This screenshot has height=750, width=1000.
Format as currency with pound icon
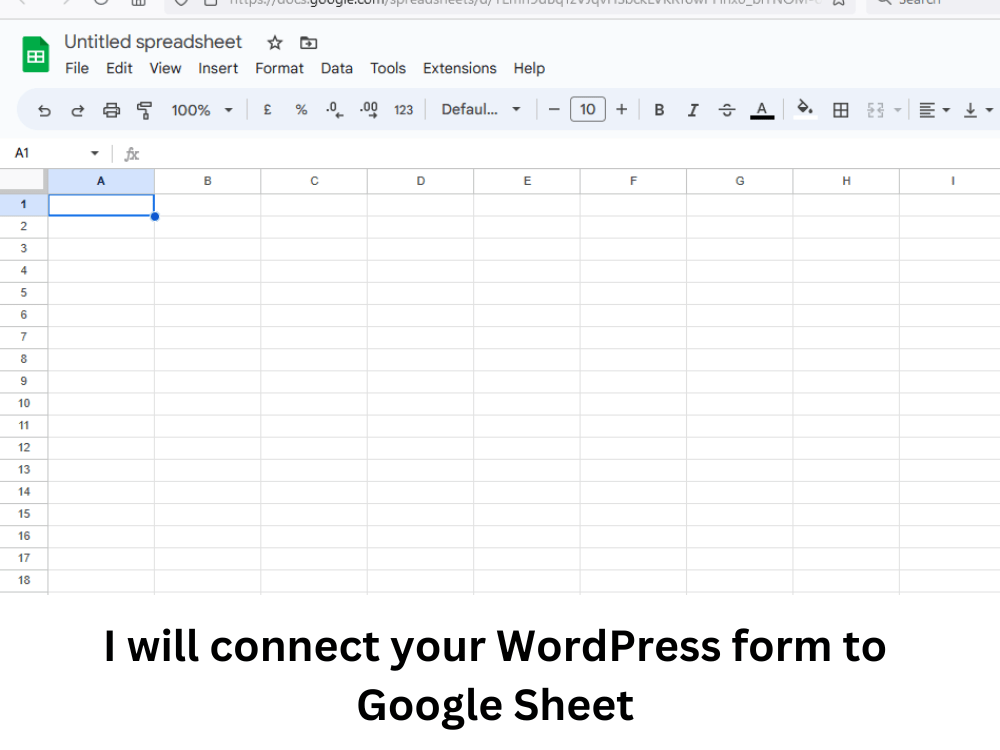tap(268, 110)
